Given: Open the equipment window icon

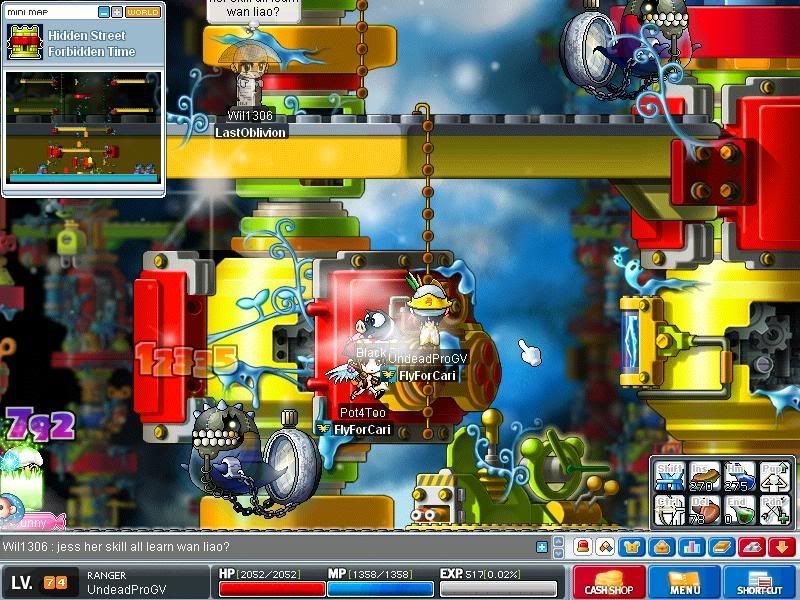Looking at the screenshot, I should click(634, 547).
